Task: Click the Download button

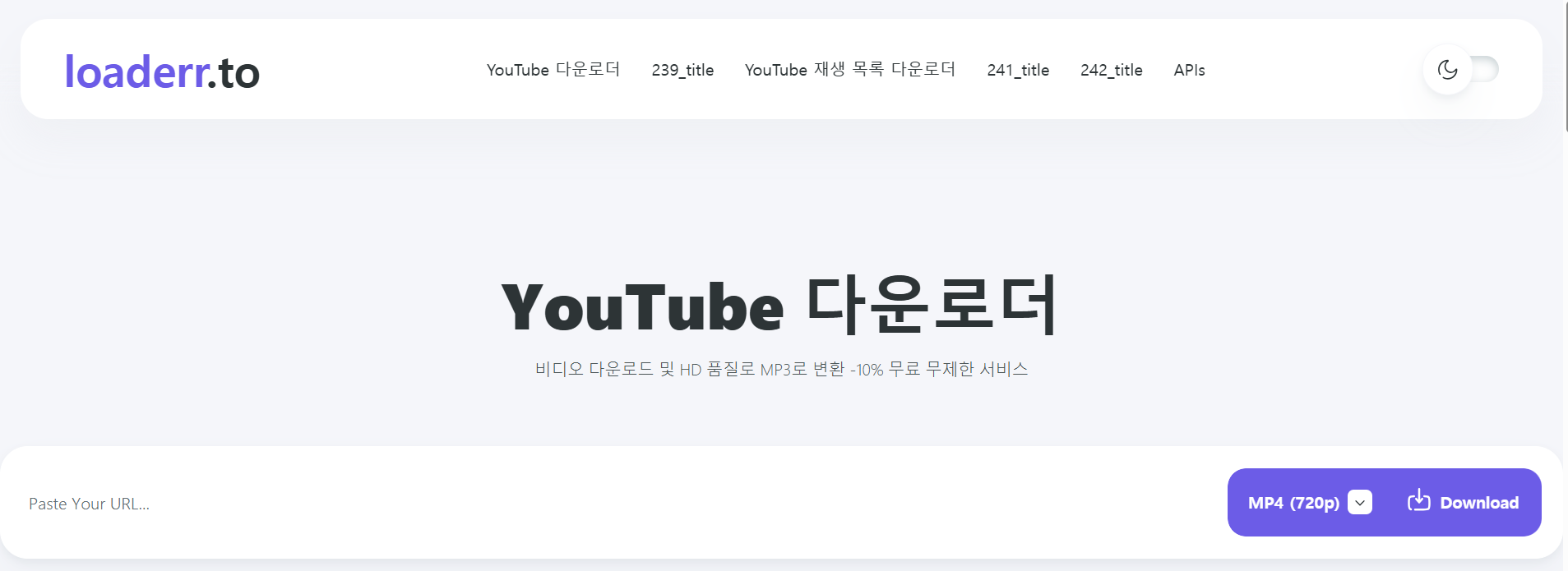Action: click(x=1463, y=502)
